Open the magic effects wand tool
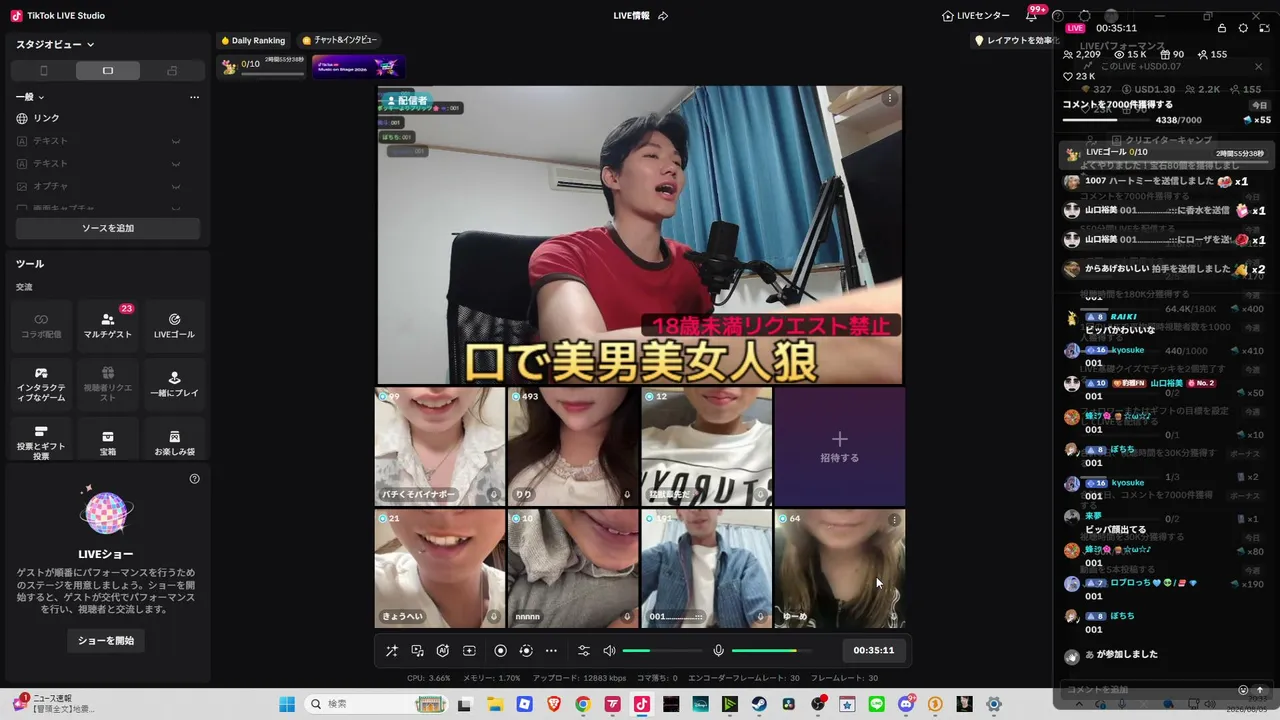The width and height of the screenshot is (1280, 720). tap(392, 651)
